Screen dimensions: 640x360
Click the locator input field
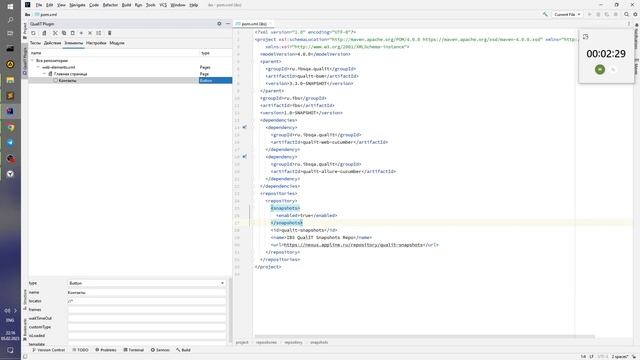147,301
